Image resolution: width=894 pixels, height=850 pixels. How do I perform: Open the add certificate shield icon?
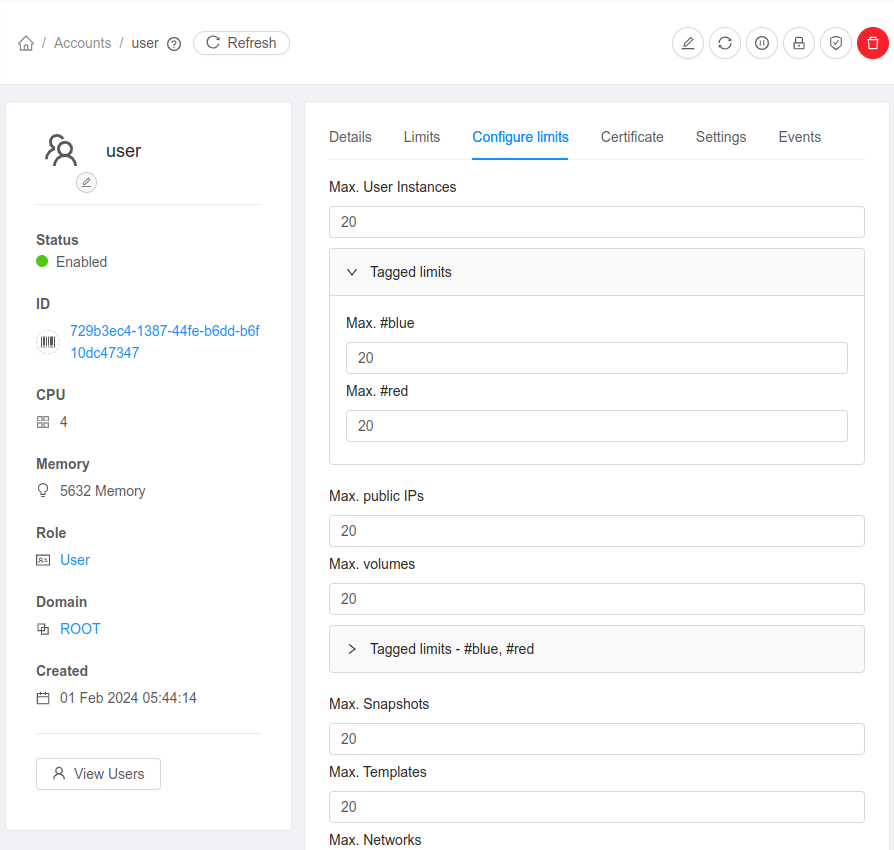pyautogui.click(x=835, y=43)
